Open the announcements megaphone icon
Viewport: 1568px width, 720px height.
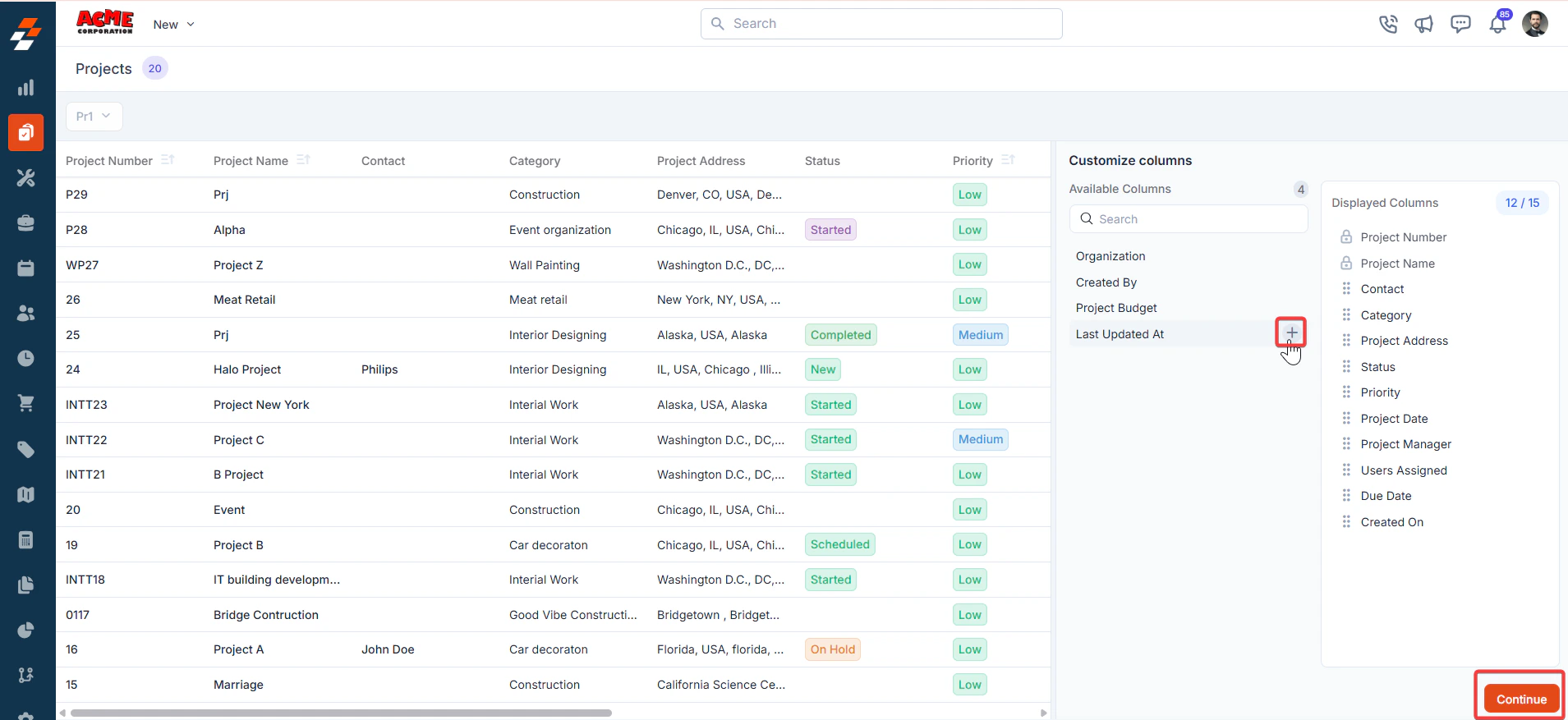[x=1423, y=24]
